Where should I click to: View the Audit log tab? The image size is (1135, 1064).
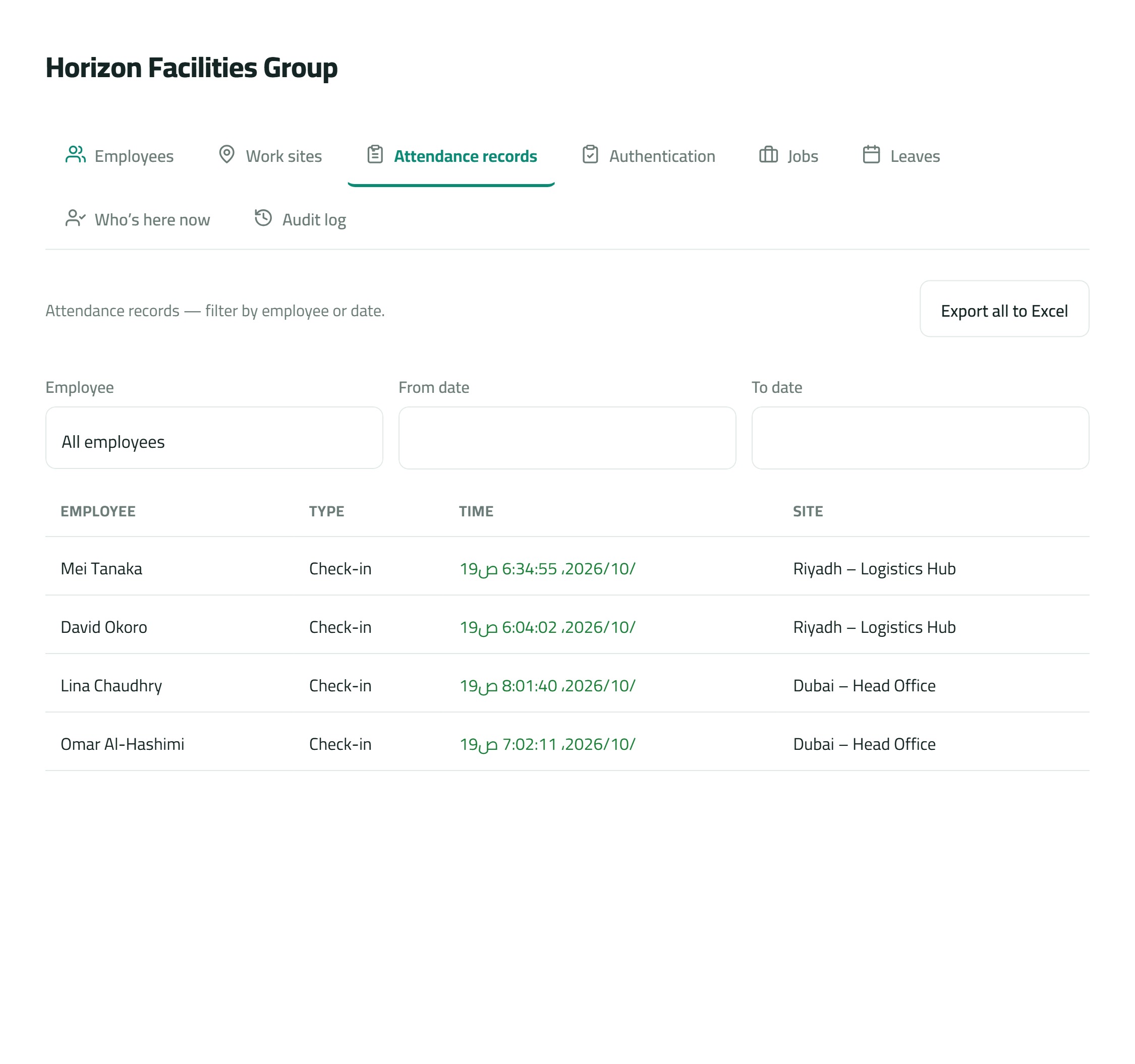click(300, 219)
